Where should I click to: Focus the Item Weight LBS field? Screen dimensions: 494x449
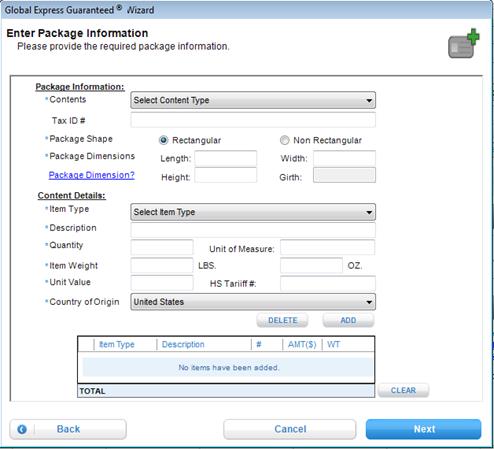162,265
